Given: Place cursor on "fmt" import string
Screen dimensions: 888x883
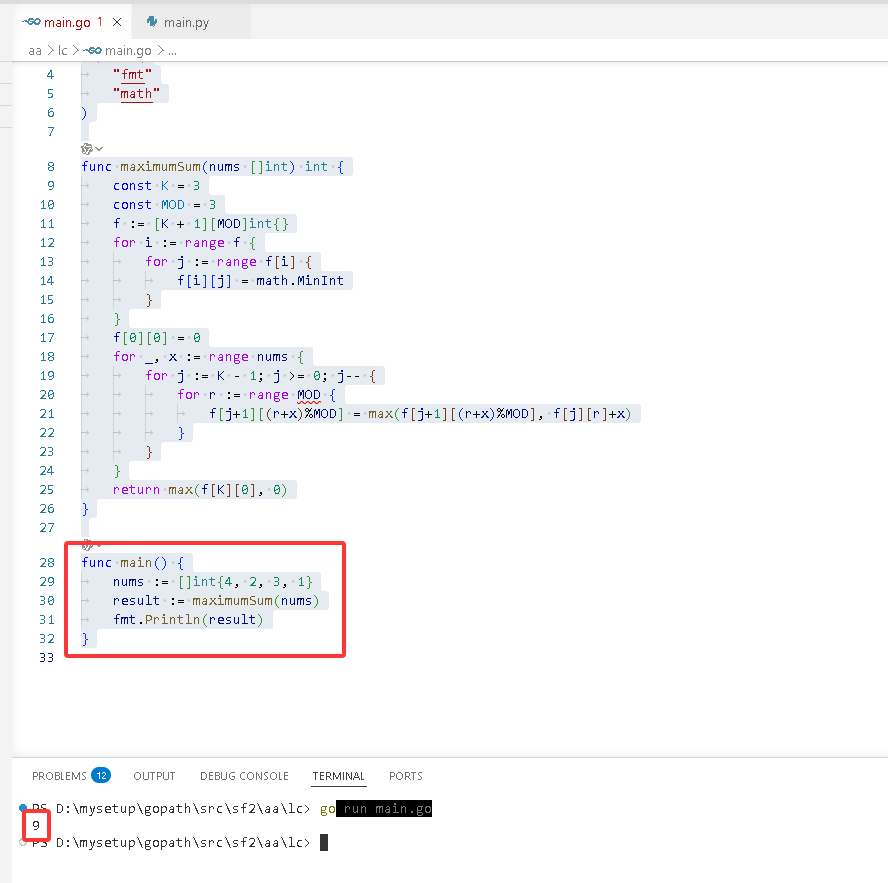Looking at the screenshot, I should tap(133, 74).
